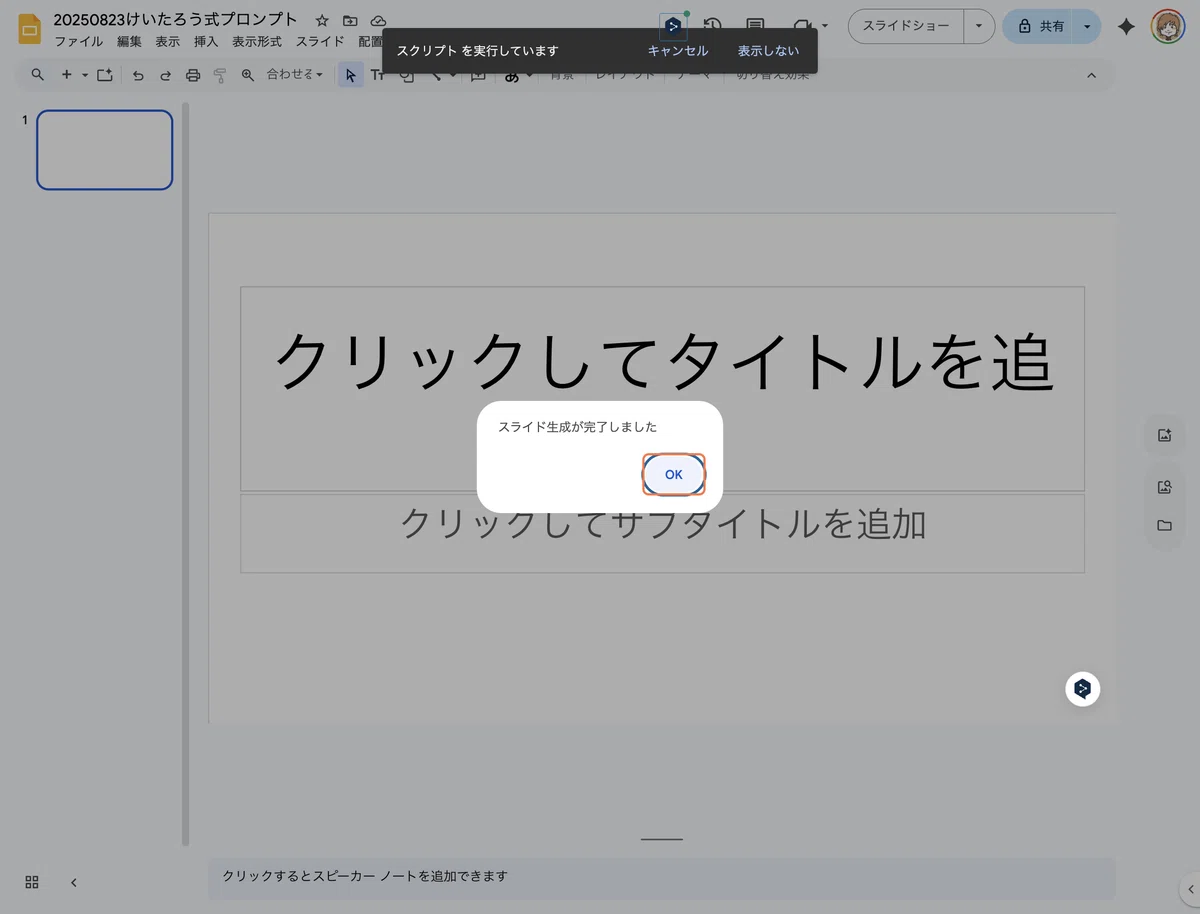Click the speaker notes area
The height and width of the screenshot is (914, 1200).
(x=661, y=877)
